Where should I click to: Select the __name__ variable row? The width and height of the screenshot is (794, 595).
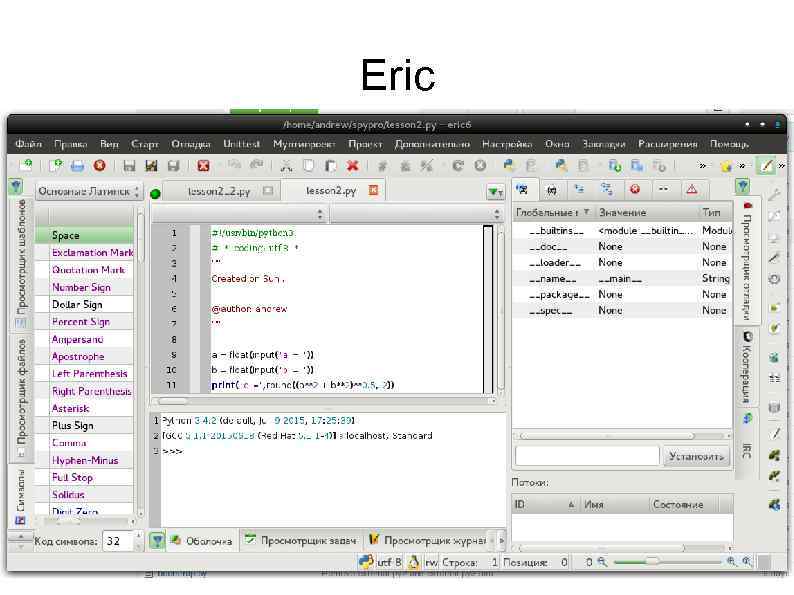[x=623, y=279]
